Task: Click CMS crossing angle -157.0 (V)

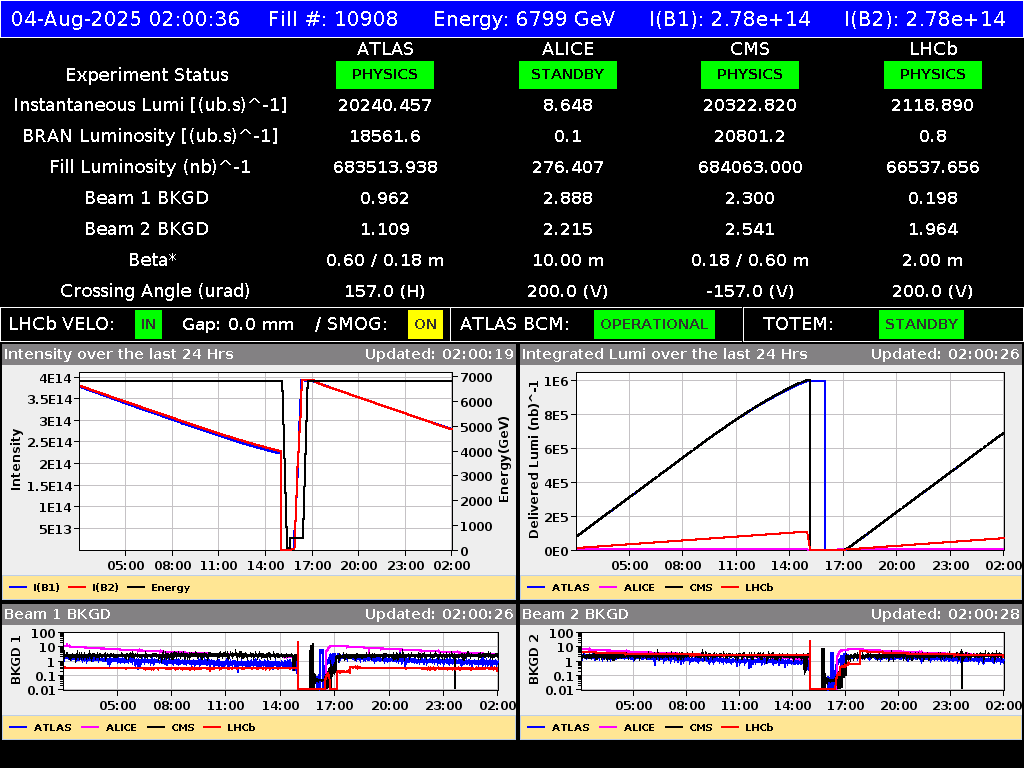Action: click(x=750, y=291)
